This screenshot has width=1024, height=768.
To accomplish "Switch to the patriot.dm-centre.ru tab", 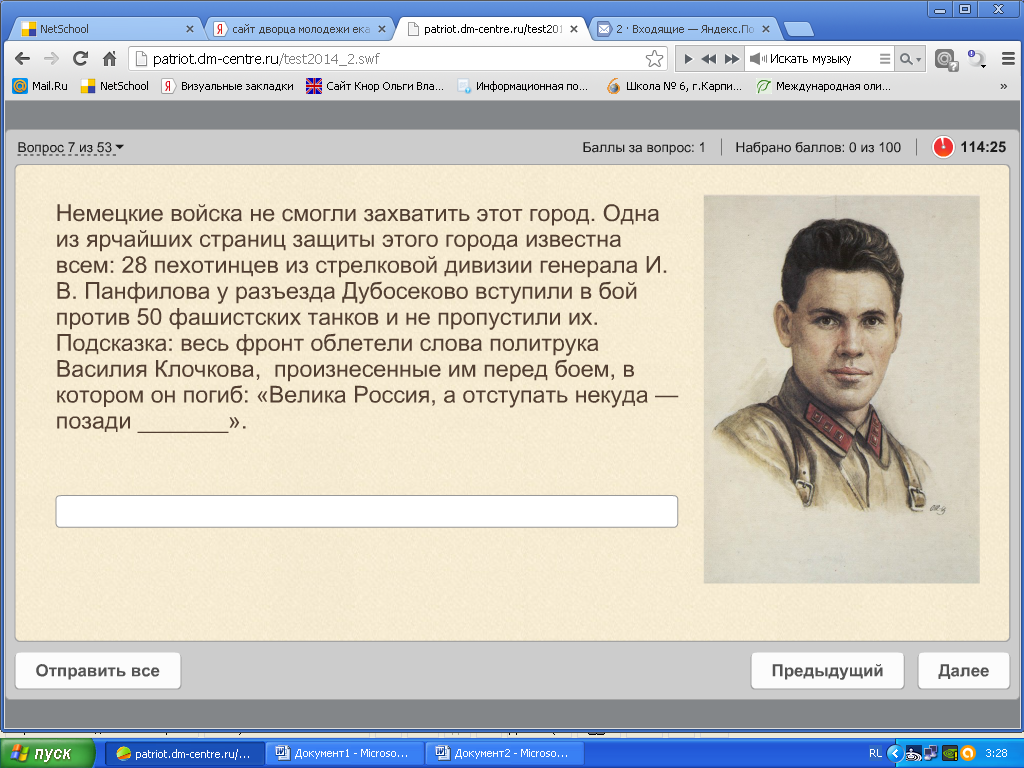I will tap(493, 29).
